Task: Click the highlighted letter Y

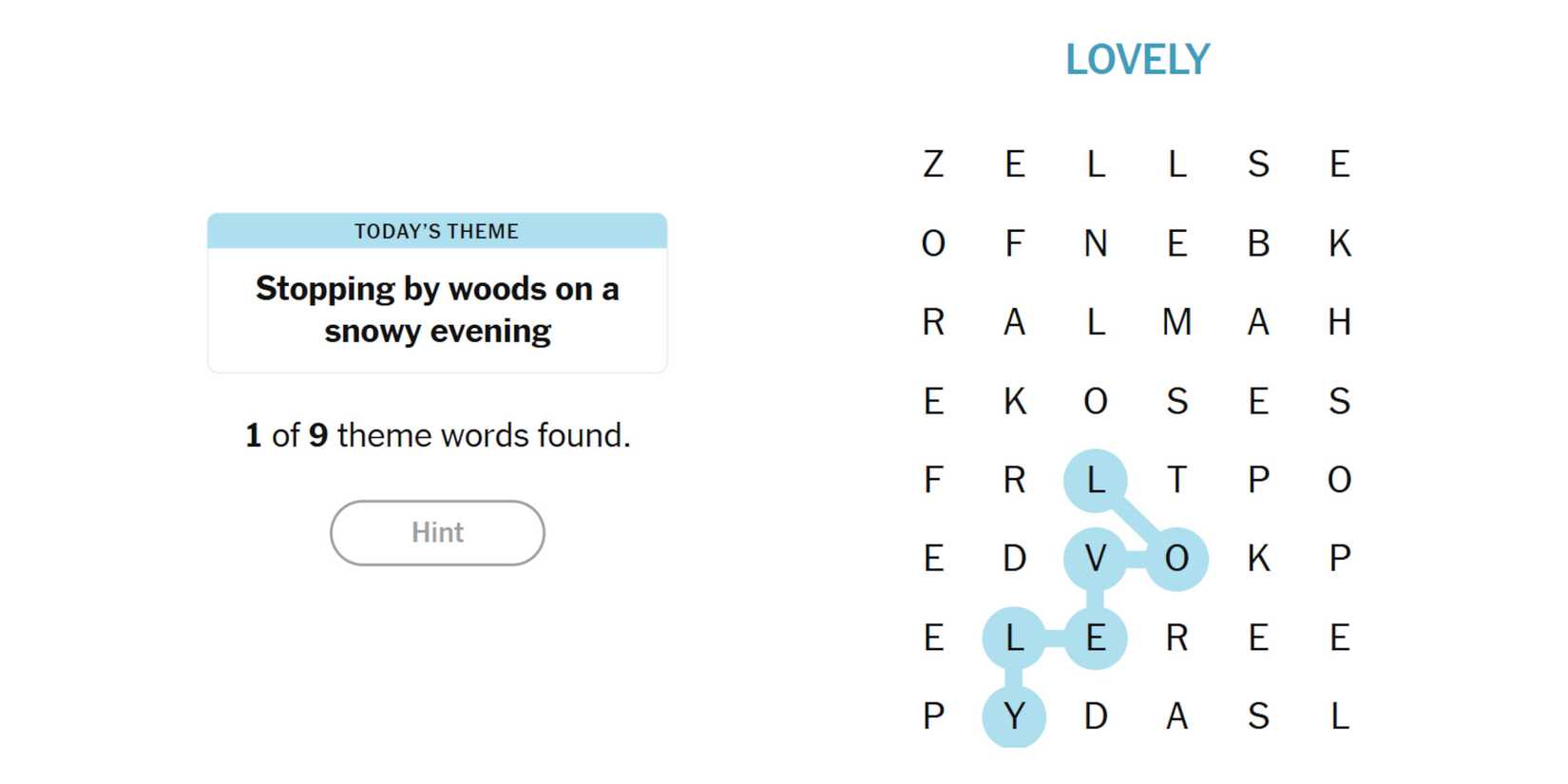Action: tap(1014, 716)
